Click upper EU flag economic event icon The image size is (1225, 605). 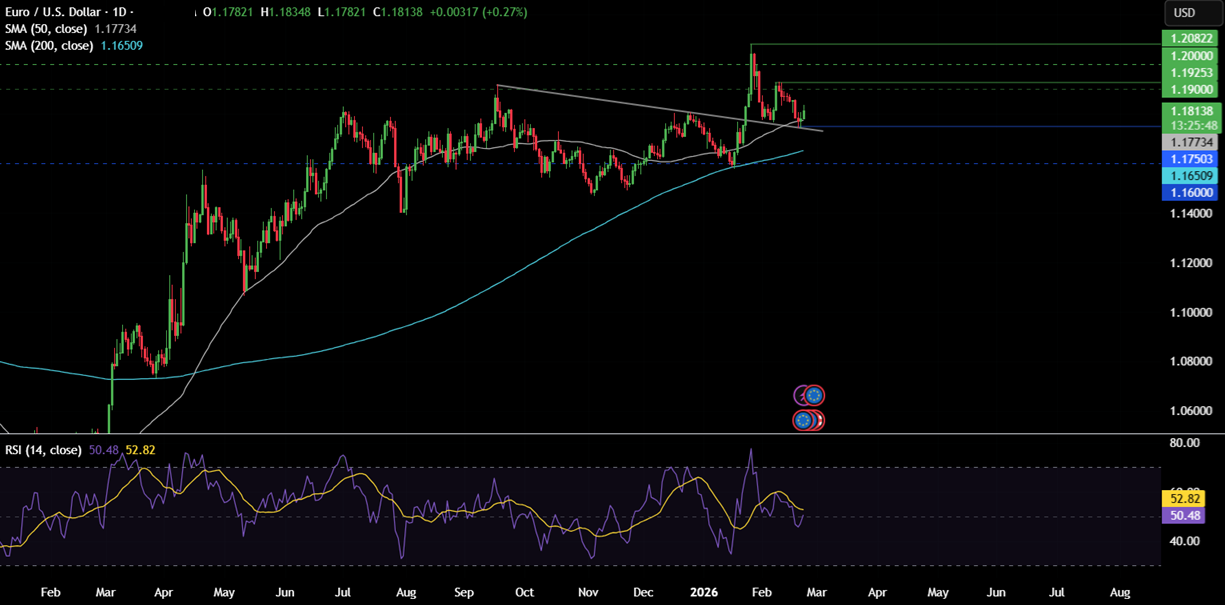[x=815, y=395]
